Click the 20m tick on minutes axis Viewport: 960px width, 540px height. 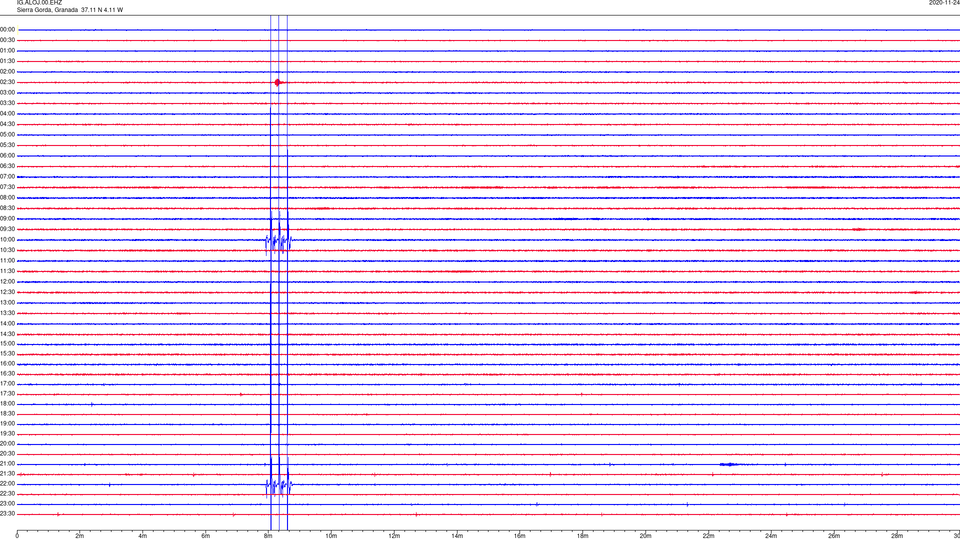point(645,536)
